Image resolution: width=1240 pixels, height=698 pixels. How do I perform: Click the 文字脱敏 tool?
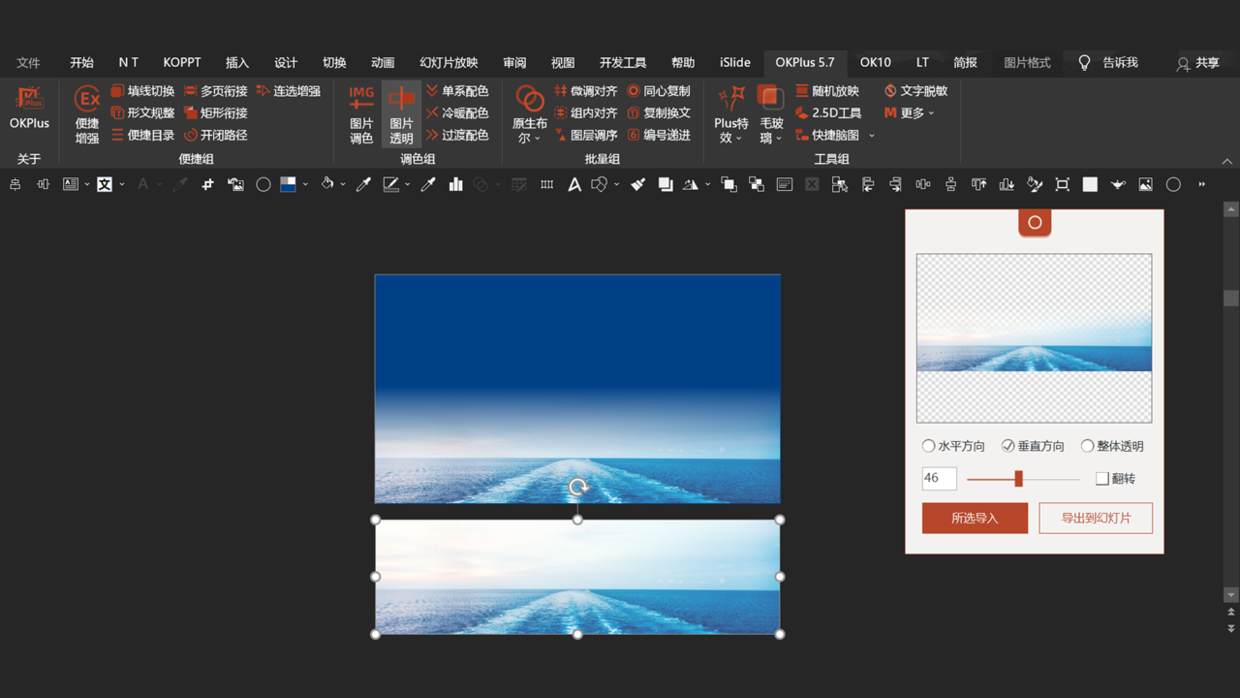[x=915, y=91]
